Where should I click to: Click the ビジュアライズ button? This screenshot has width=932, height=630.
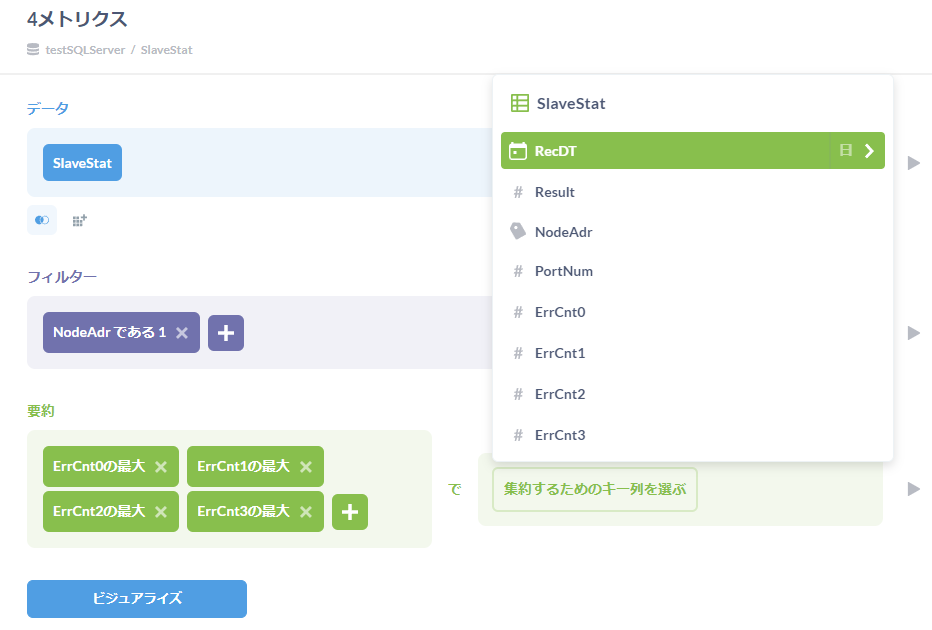(137, 599)
